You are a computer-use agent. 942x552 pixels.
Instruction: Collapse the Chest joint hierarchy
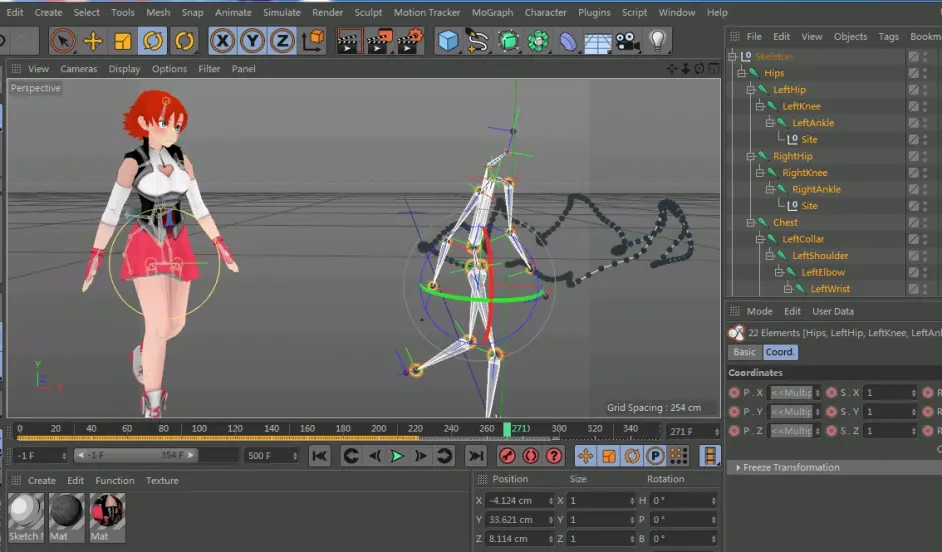pos(751,222)
